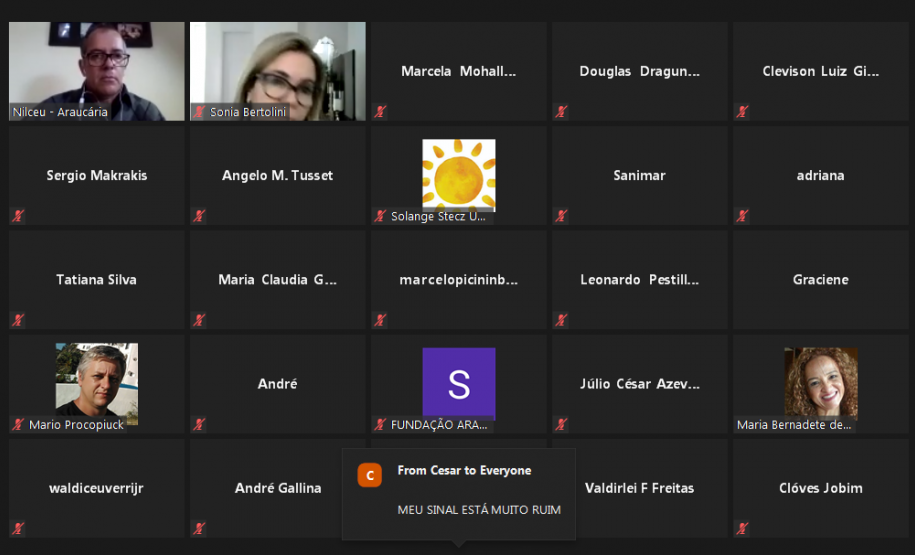Click Mario Procopiuck profile photo
This screenshot has height=555, width=915.
click(x=97, y=383)
